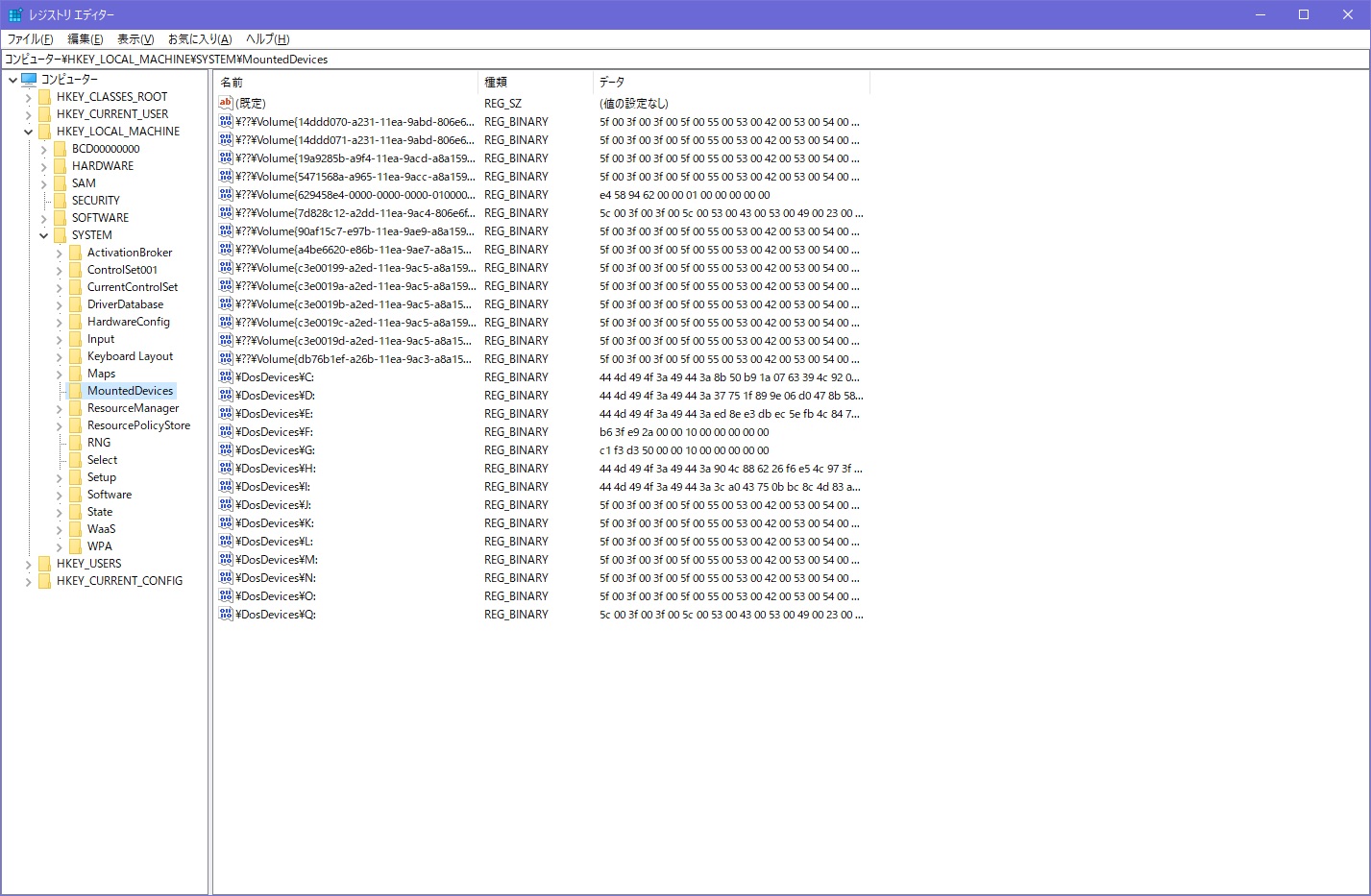Viewport: 1371px width, 896px height.
Task: Click REG_SZ type of (既定) row
Action: pos(502,103)
